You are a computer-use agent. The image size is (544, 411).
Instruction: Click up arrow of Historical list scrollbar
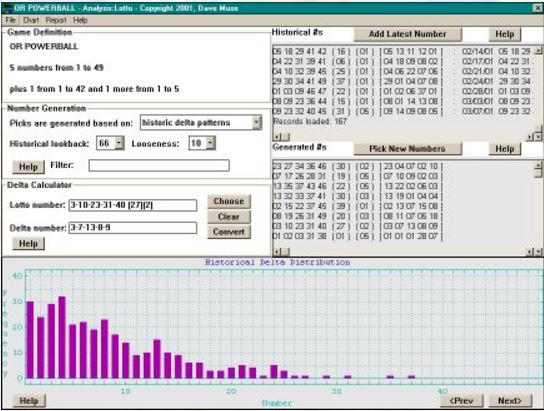[x=538, y=51]
